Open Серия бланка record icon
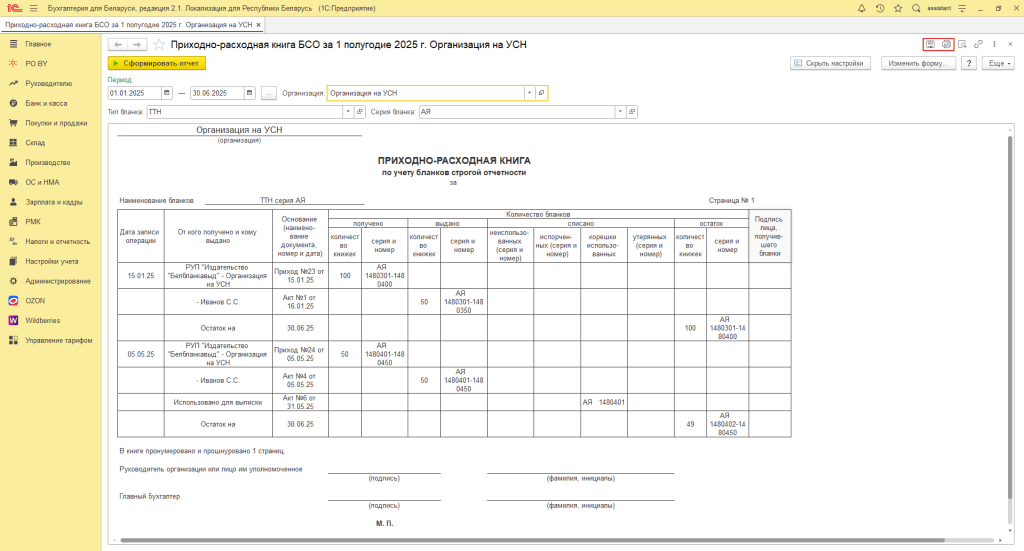The image size is (1024, 551). 632,112
